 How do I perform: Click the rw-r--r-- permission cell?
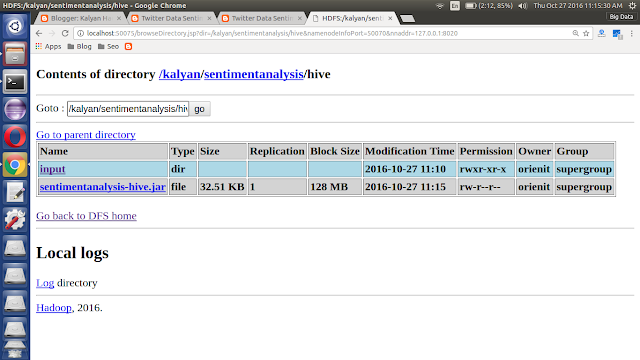point(486,187)
